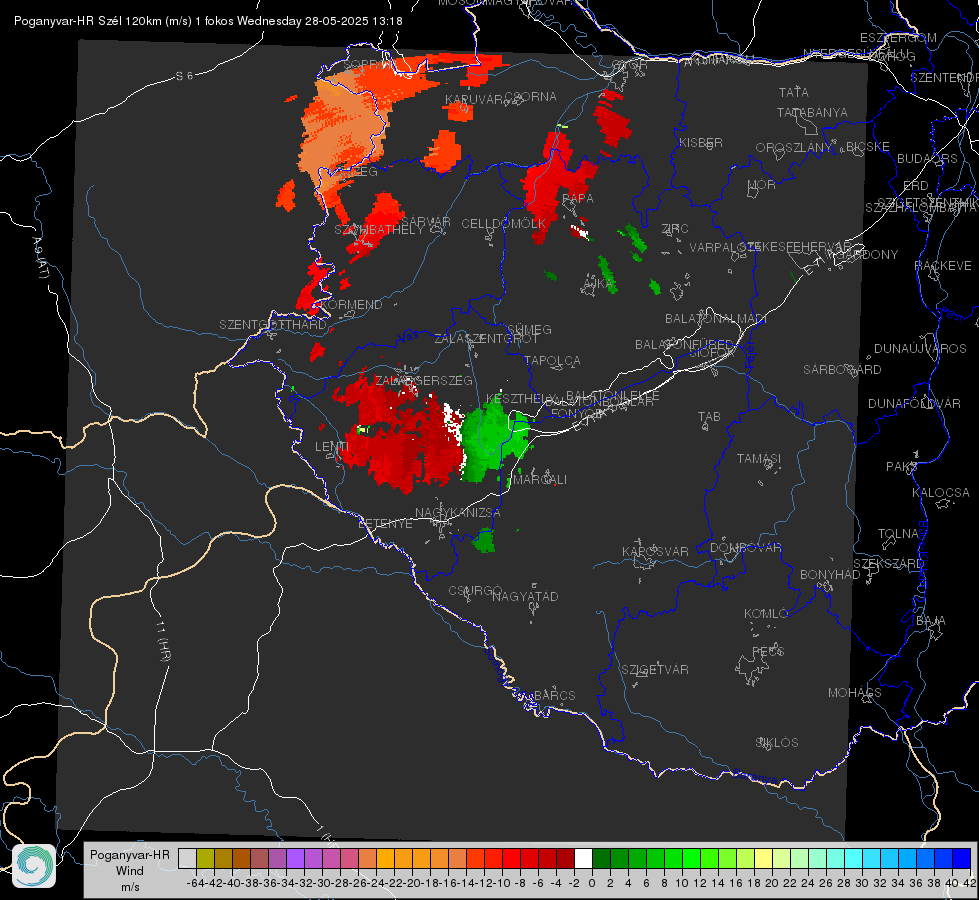This screenshot has height=900, width=979.
Task: Click the SARVAR label
Action: point(425,221)
